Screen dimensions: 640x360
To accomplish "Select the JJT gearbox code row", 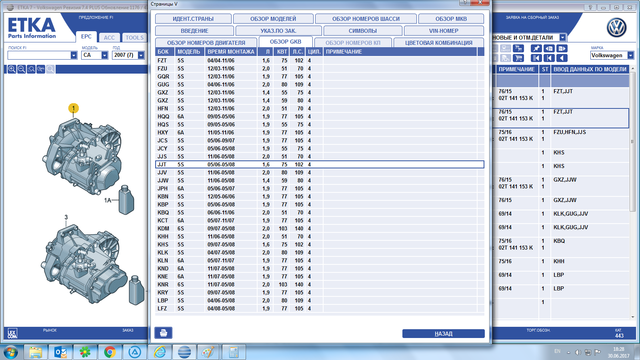I will [x=320, y=164].
